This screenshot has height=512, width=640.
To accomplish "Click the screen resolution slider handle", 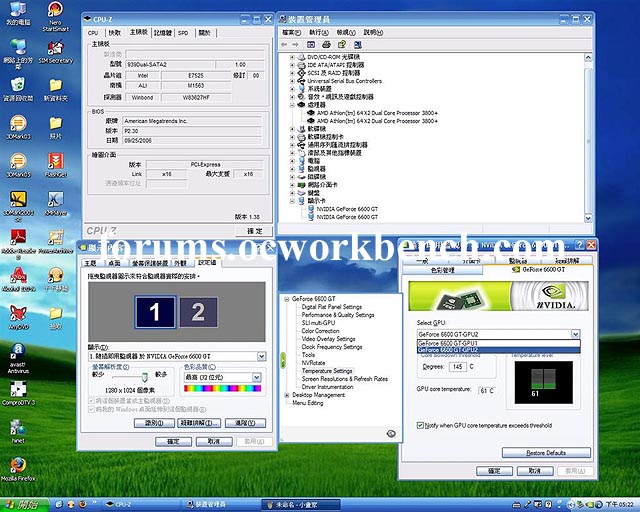I will click(144, 376).
